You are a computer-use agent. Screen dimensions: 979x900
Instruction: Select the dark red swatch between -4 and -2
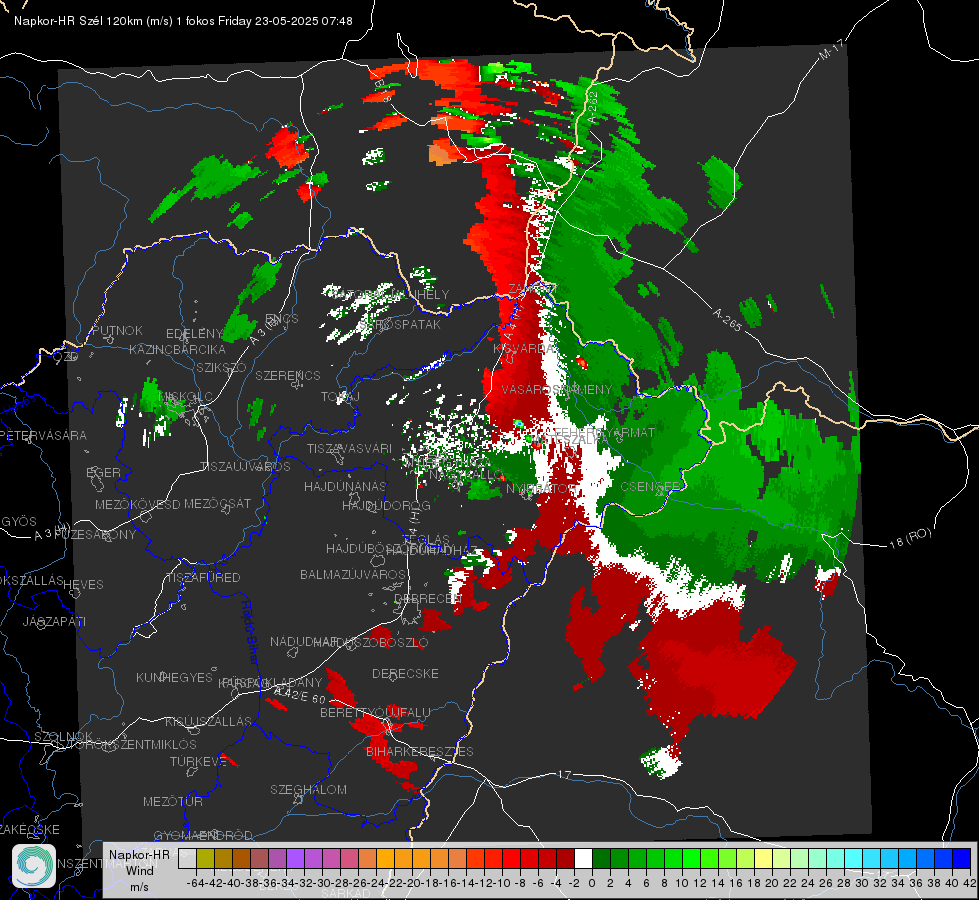pos(565,858)
